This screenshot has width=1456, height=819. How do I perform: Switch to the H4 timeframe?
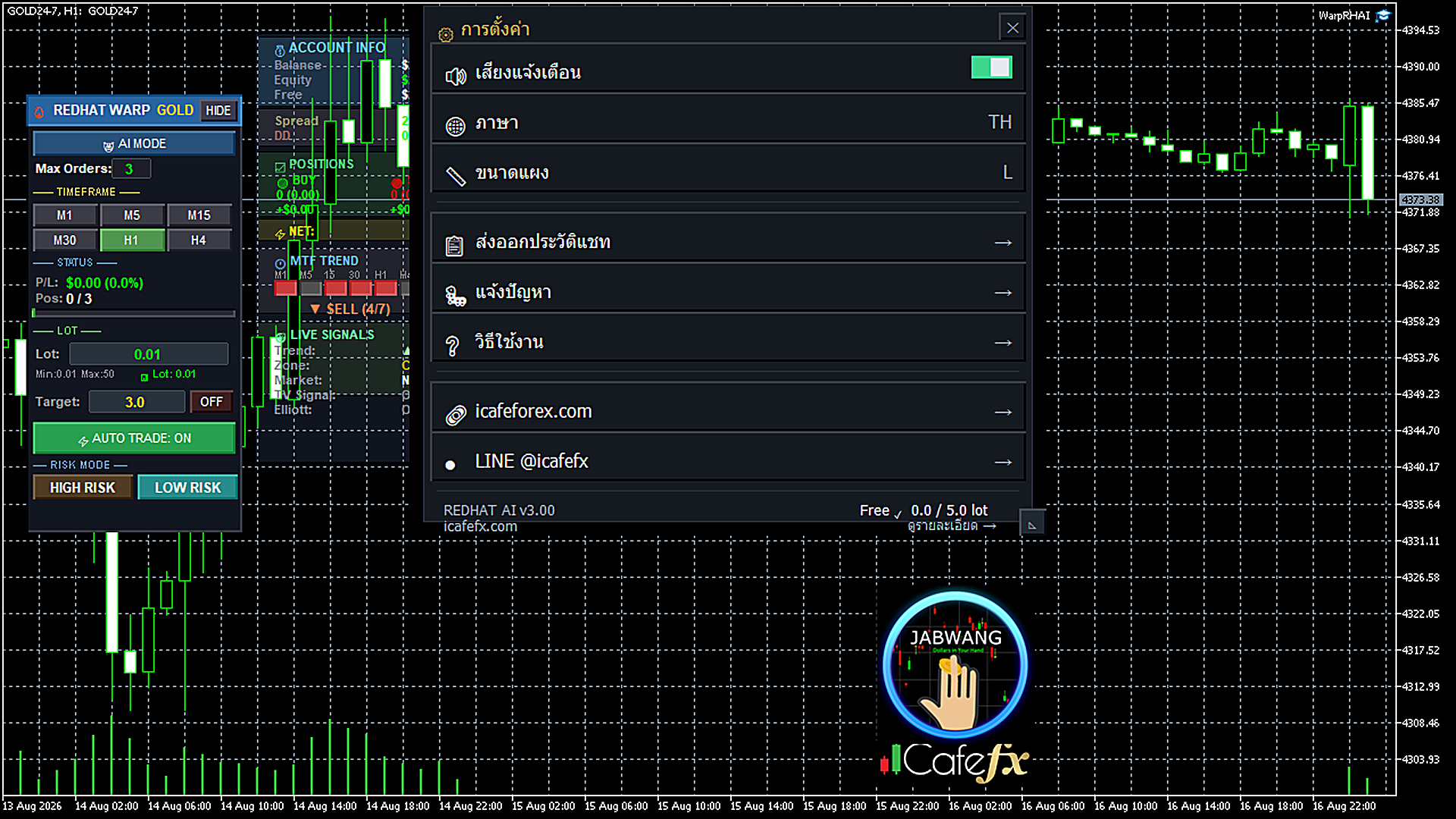pyautogui.click(x=199, y=240)
